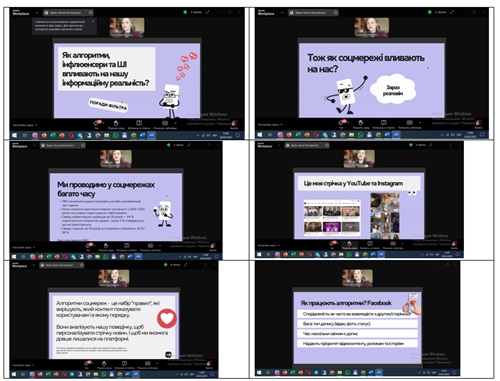Select the speaker video thumbnail above the Facebook slide
The height and width of the screenshot is (381, 500).
coord(357,278)
